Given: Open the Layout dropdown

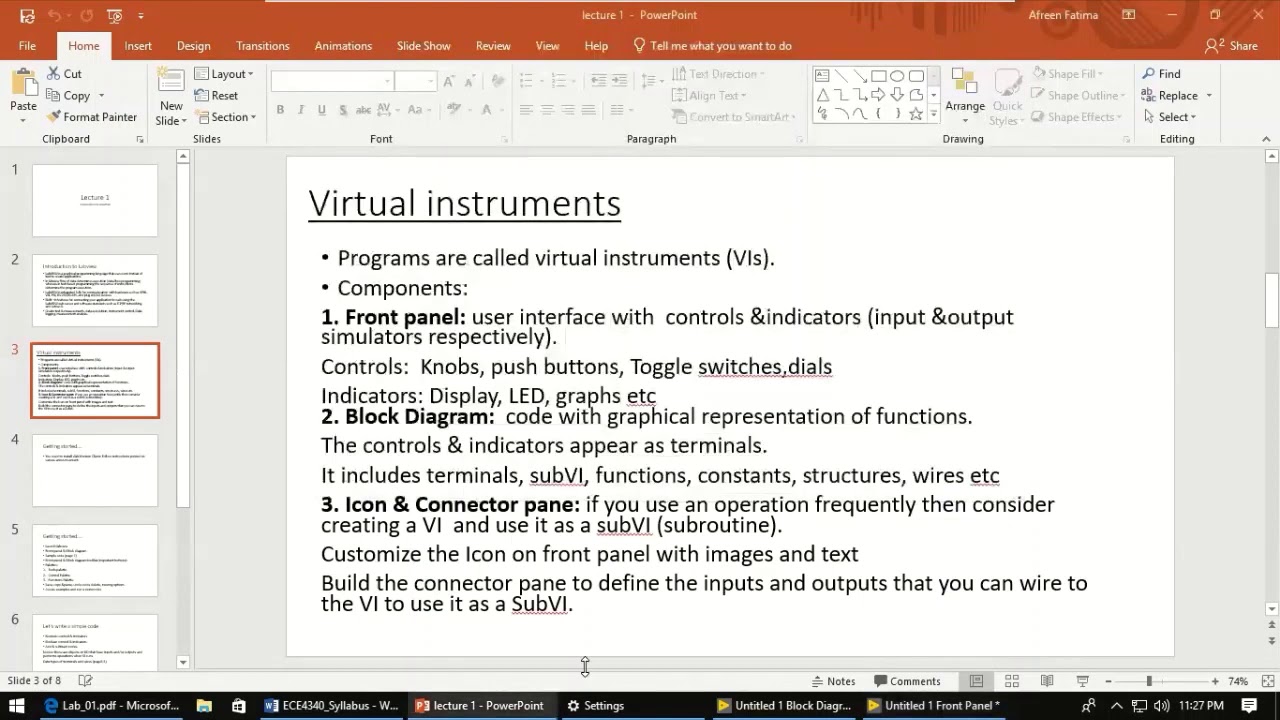Looking at the screenshot, I should (x=224, y=74).
